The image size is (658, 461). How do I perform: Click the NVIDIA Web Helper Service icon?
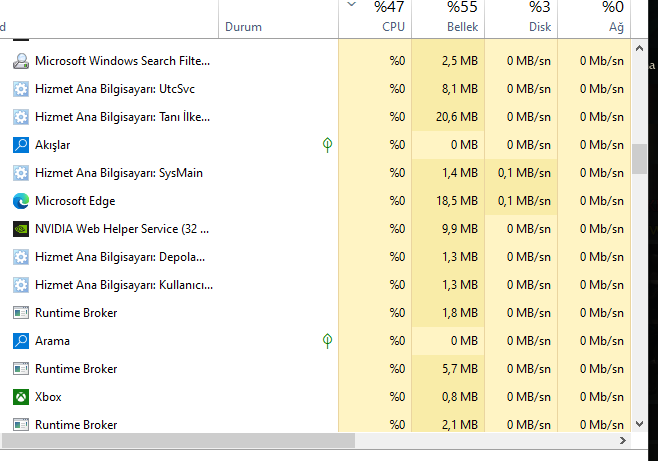click(x=21, y=229)
